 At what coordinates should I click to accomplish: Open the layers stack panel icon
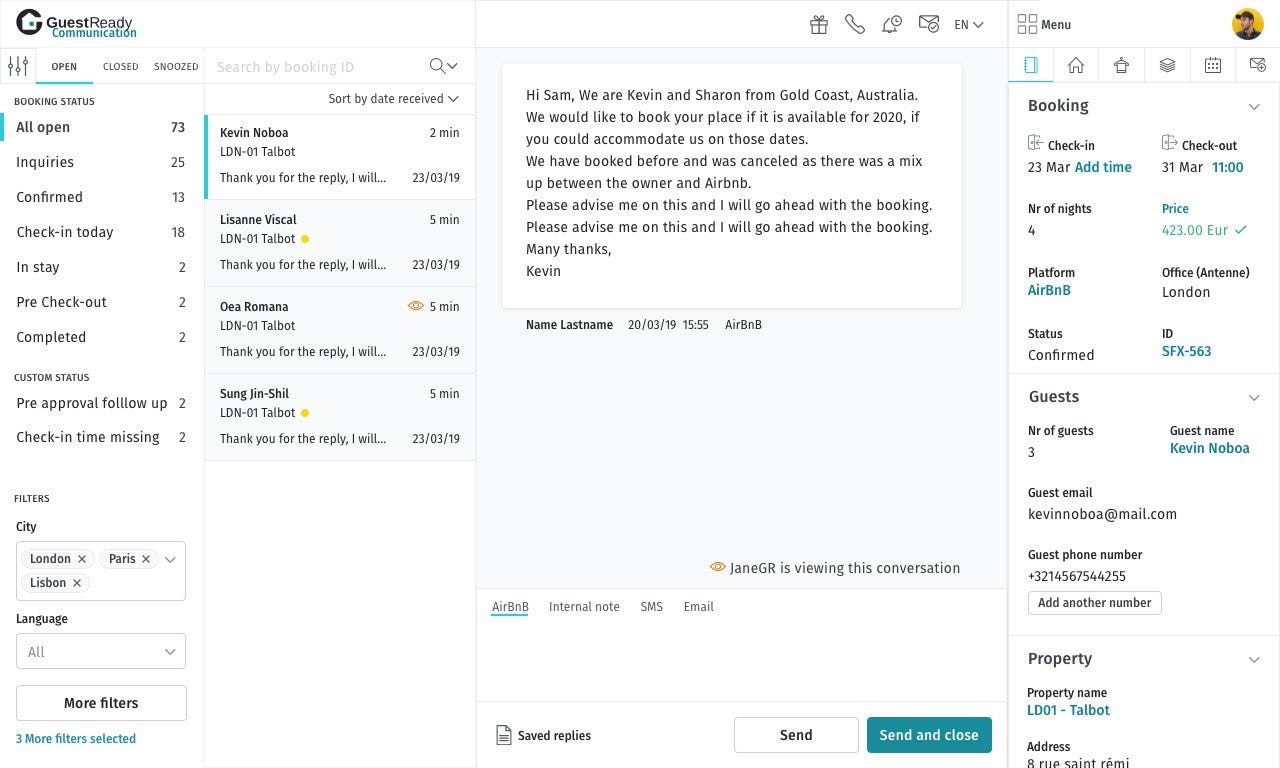[x=1167, y=65]
